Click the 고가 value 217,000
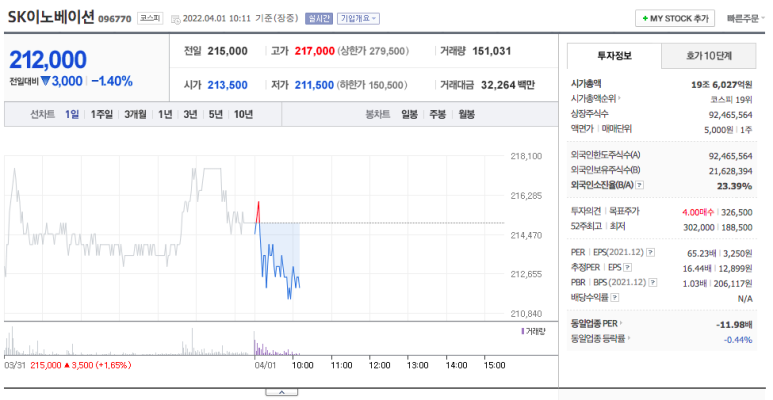Viewport: 773px width, 400px height. click(x=315, y=51)
